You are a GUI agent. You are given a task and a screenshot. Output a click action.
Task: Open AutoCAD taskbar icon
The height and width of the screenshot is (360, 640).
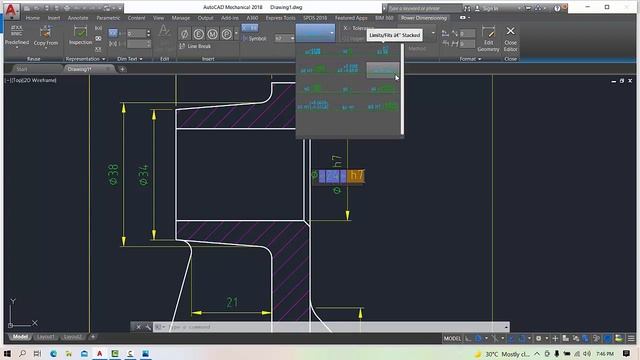pyautogui.click(x=99, y=353)
